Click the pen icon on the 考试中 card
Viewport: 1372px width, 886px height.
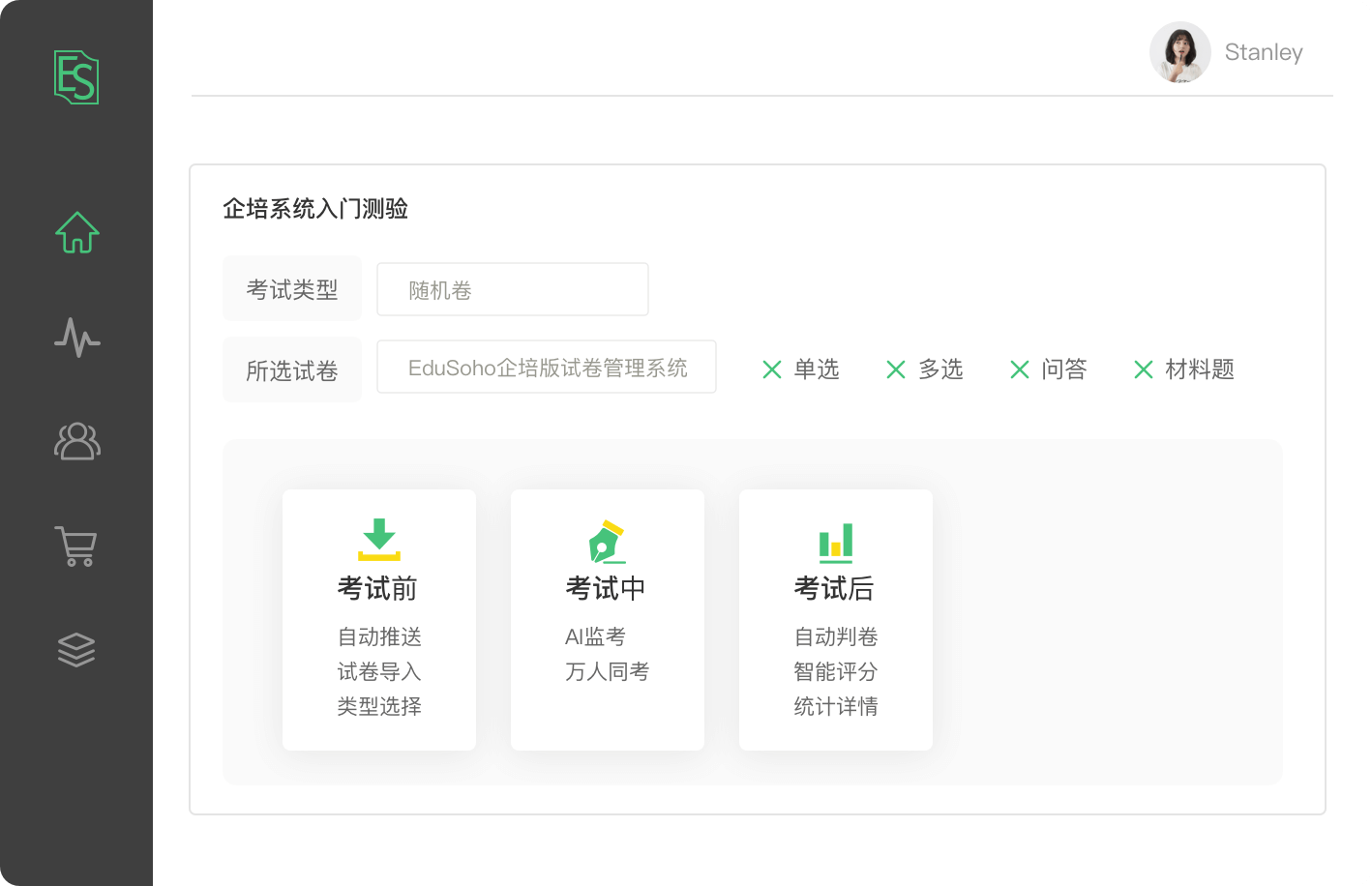click(608, 542)
